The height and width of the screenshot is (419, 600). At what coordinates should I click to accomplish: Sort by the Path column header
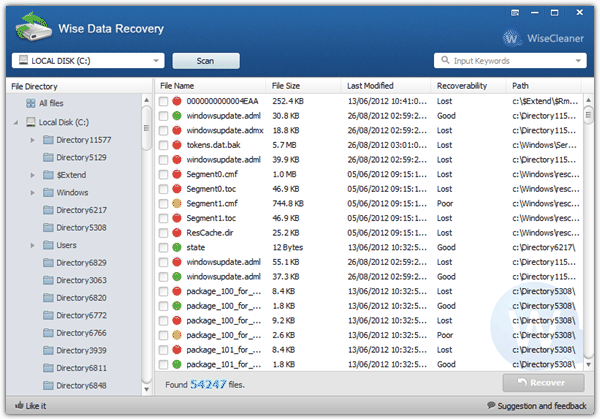pyautogui.click(x=544, y=86)
